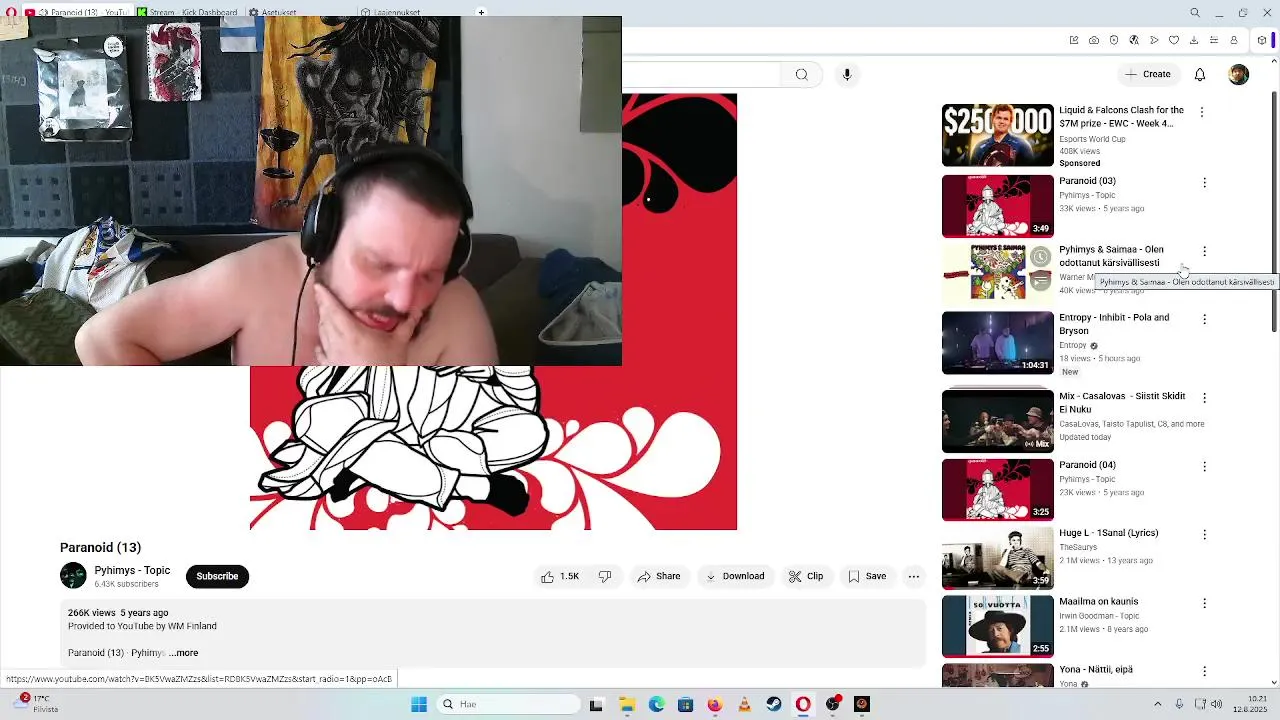Open more options for Maailma on kaunis

(x=1204, y=603)
